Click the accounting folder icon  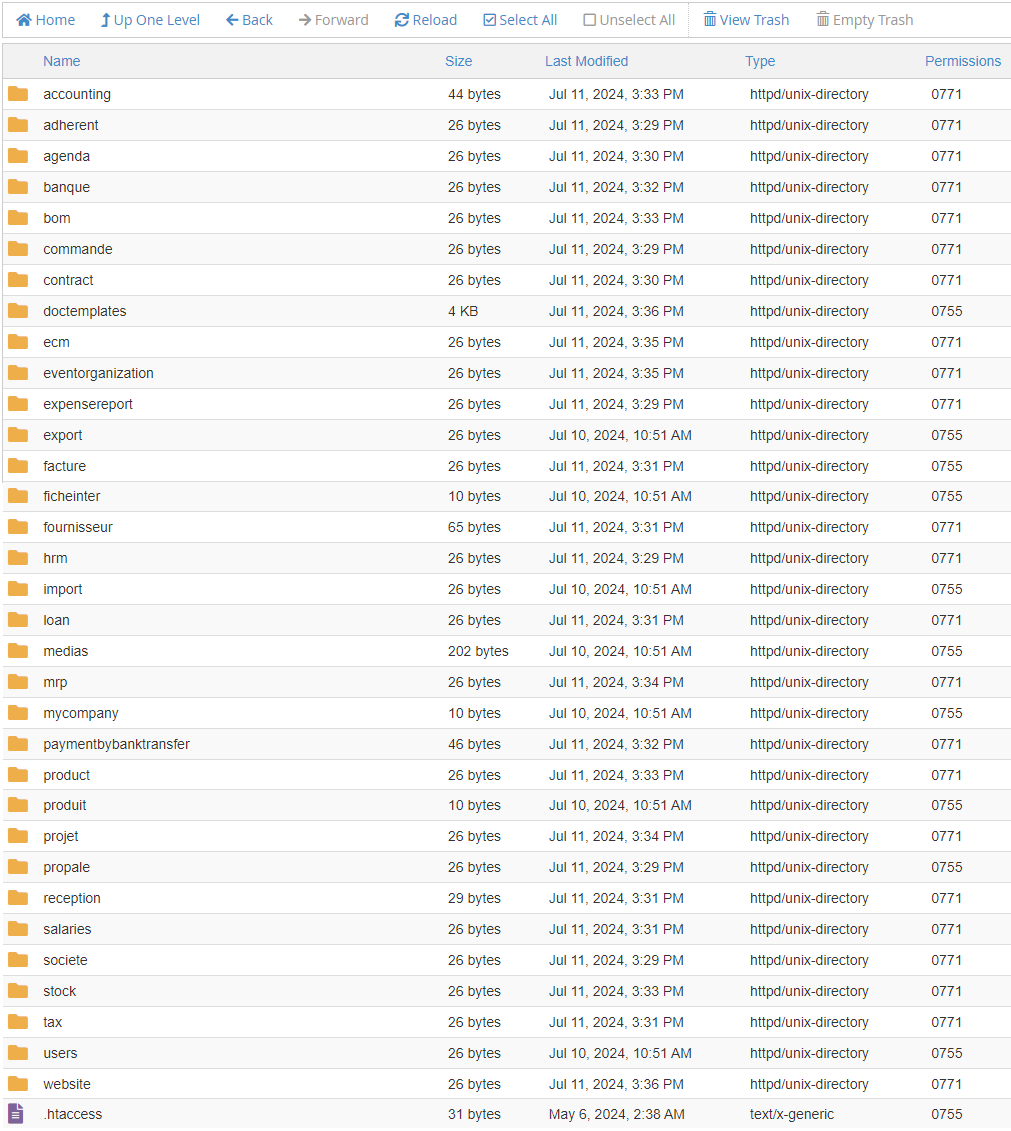(18, 94)
